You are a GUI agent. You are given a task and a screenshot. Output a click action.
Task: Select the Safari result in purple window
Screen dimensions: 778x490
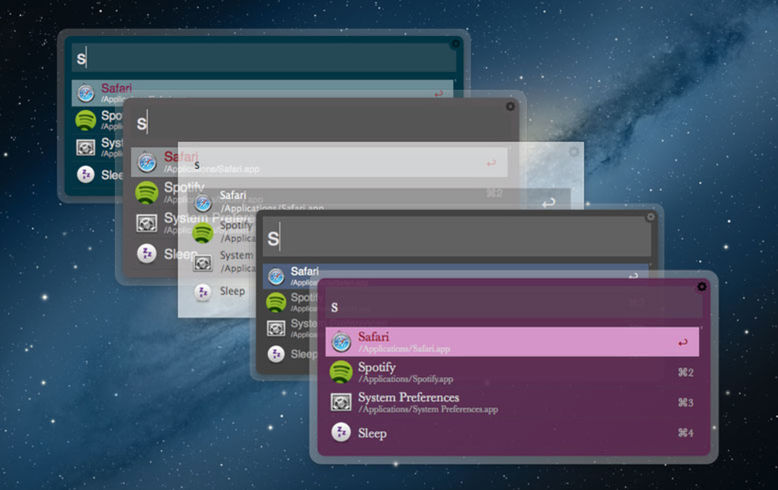pyautogui.click(x=512, y=342)
